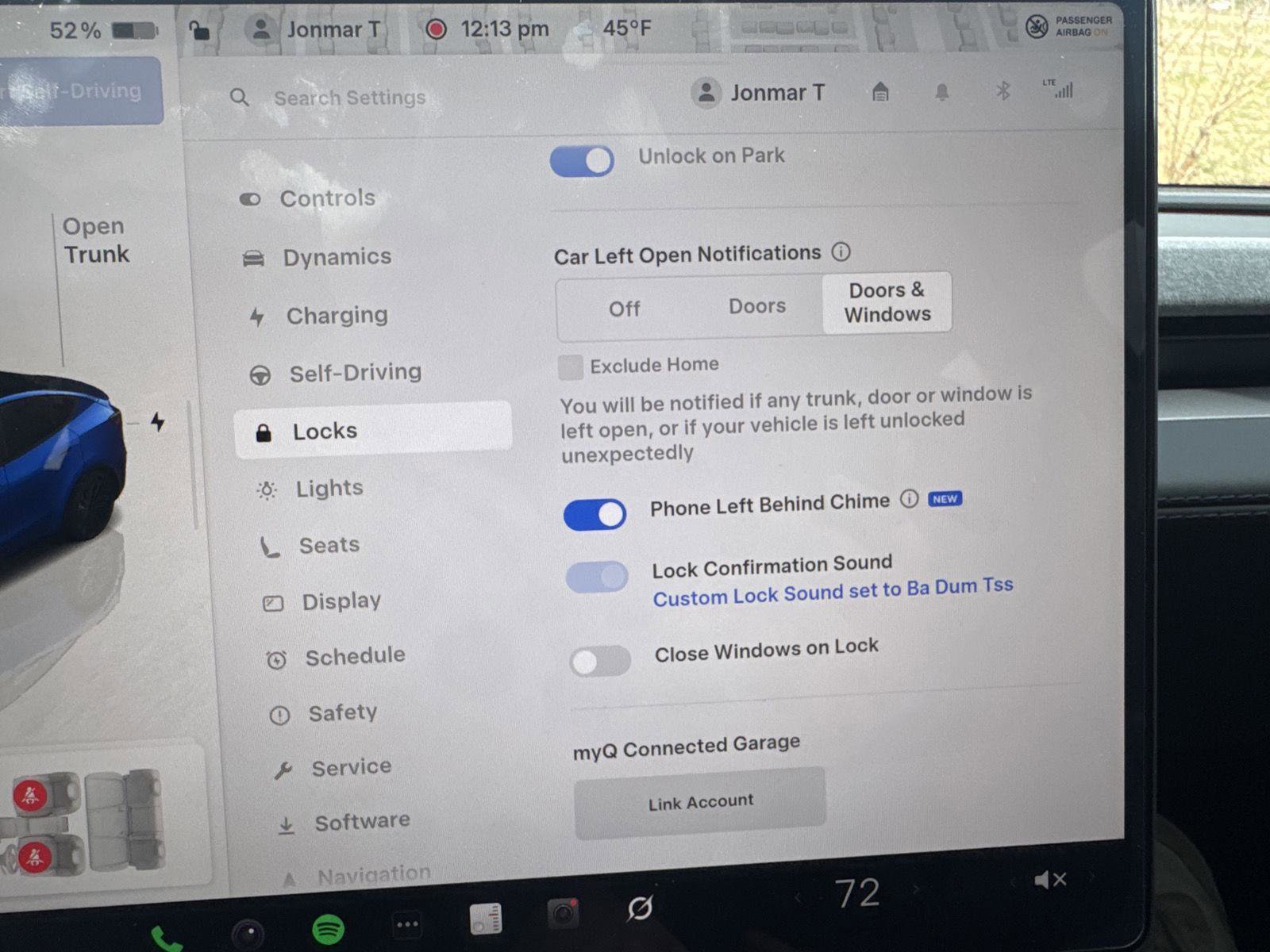
Task: Open the Custom Lock Sound link
Action: 832,591
